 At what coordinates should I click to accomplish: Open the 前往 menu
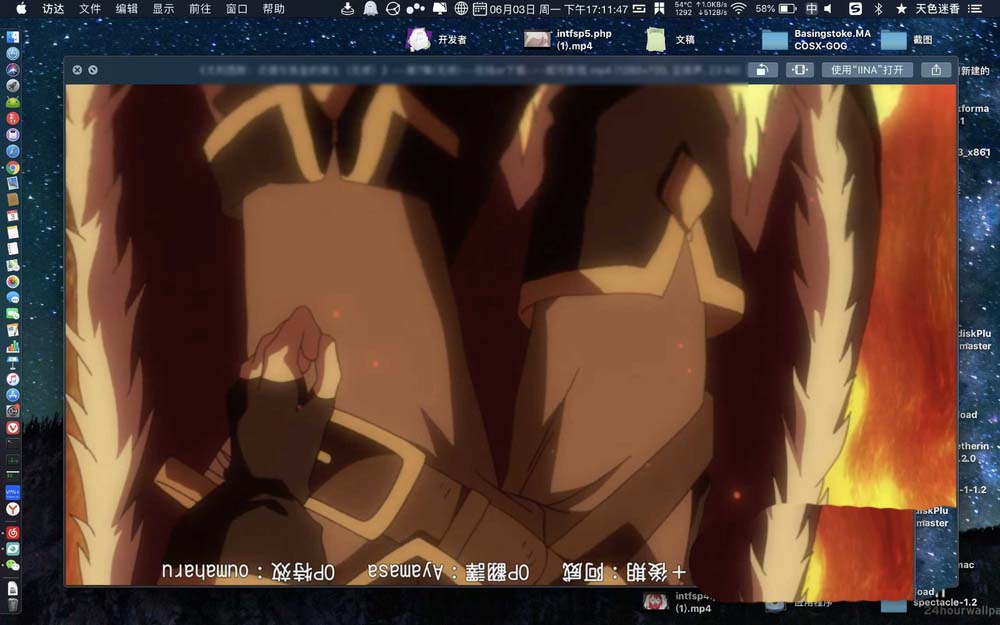point(200,8)
